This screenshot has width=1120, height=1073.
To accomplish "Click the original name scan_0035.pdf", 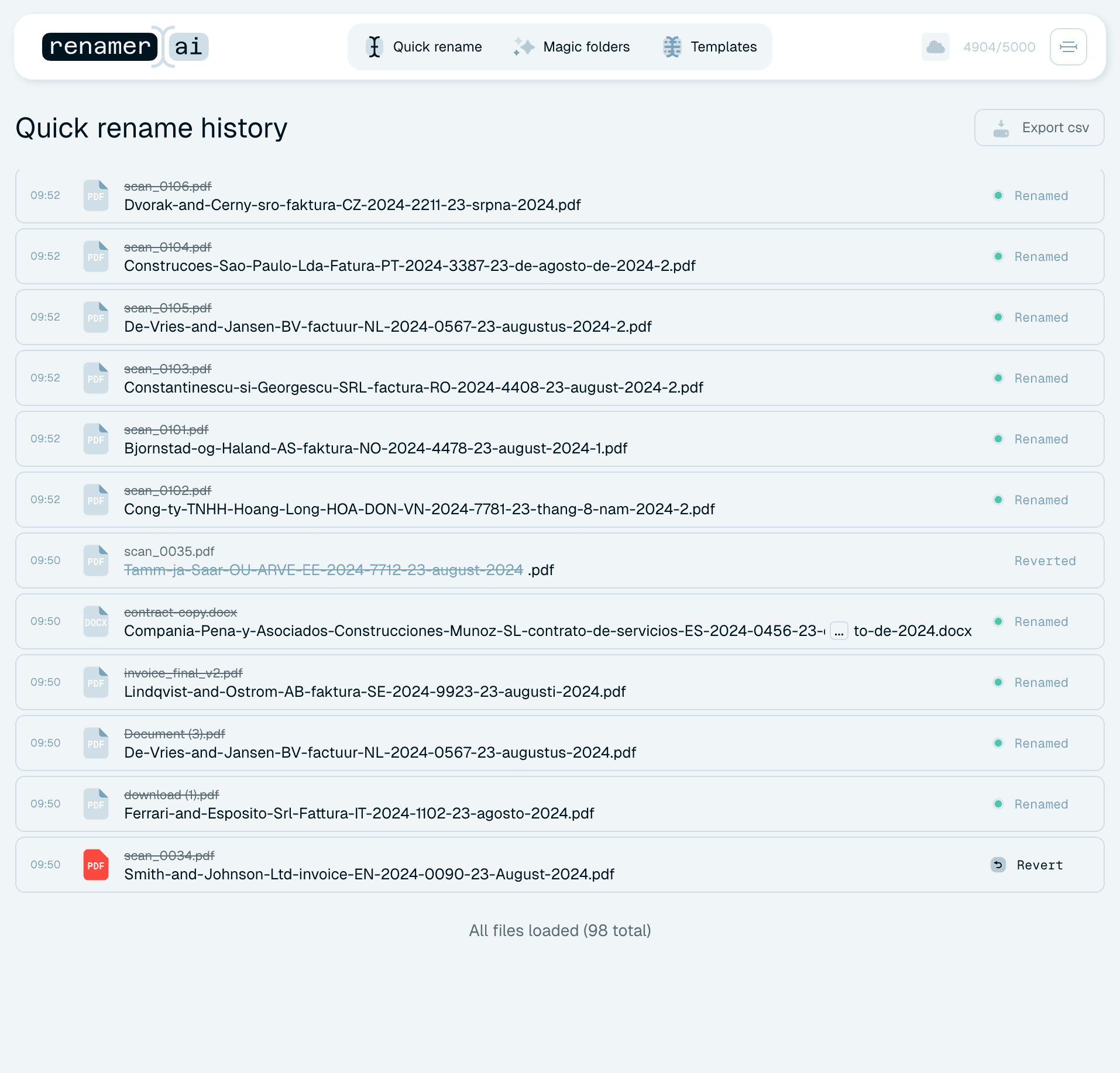I will (x=169, y=551).
